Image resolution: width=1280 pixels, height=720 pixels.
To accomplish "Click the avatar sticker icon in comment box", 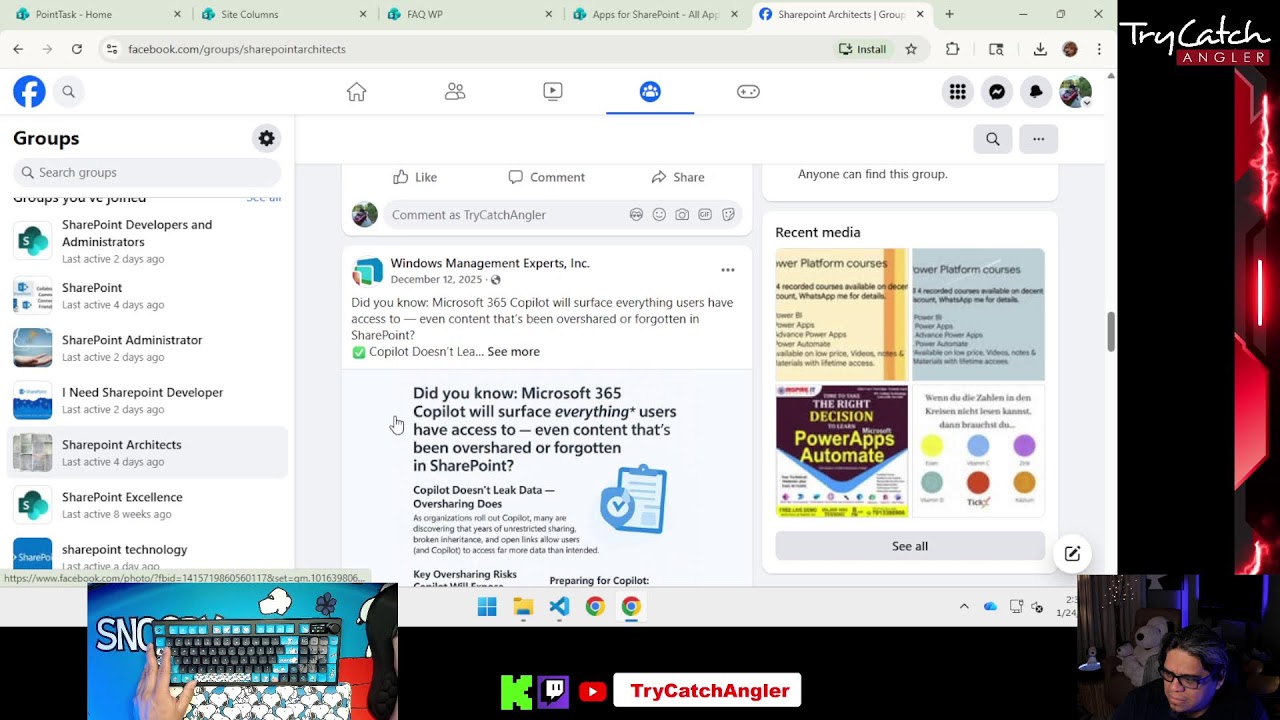I will (x=636, y=215).
